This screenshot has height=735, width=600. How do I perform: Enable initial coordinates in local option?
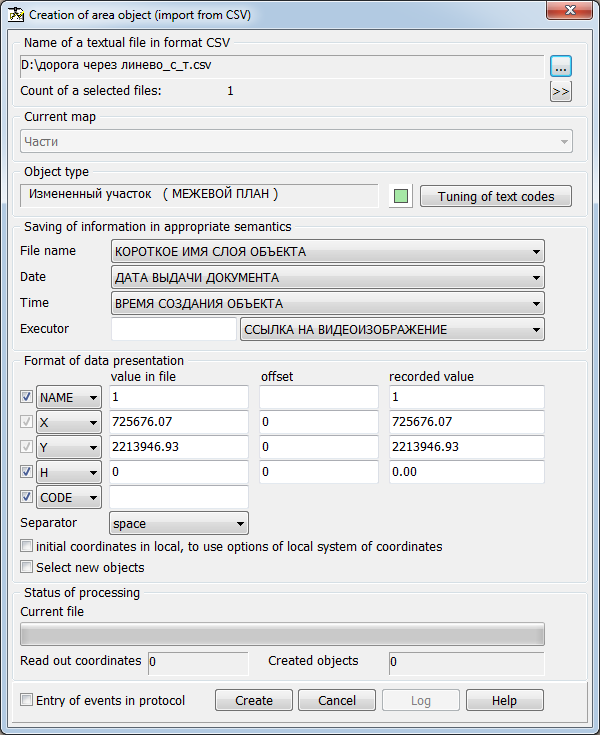(x=26, y=546)
